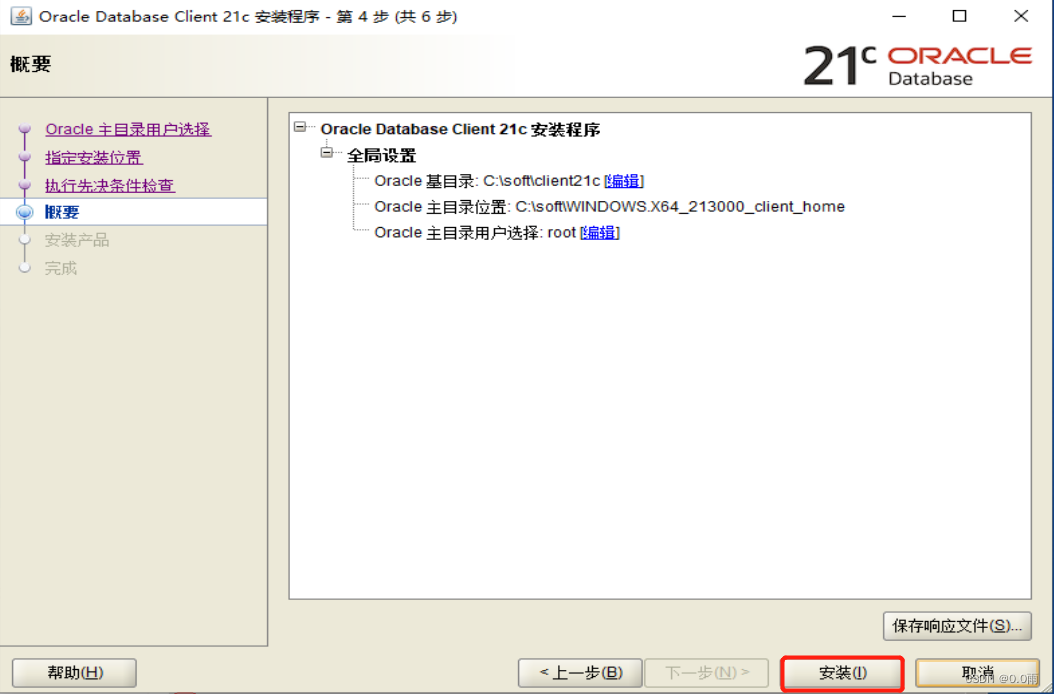Screen dimensions: 1054x694
Task: Minimize the installer window
Action: [x=899, y=16]
